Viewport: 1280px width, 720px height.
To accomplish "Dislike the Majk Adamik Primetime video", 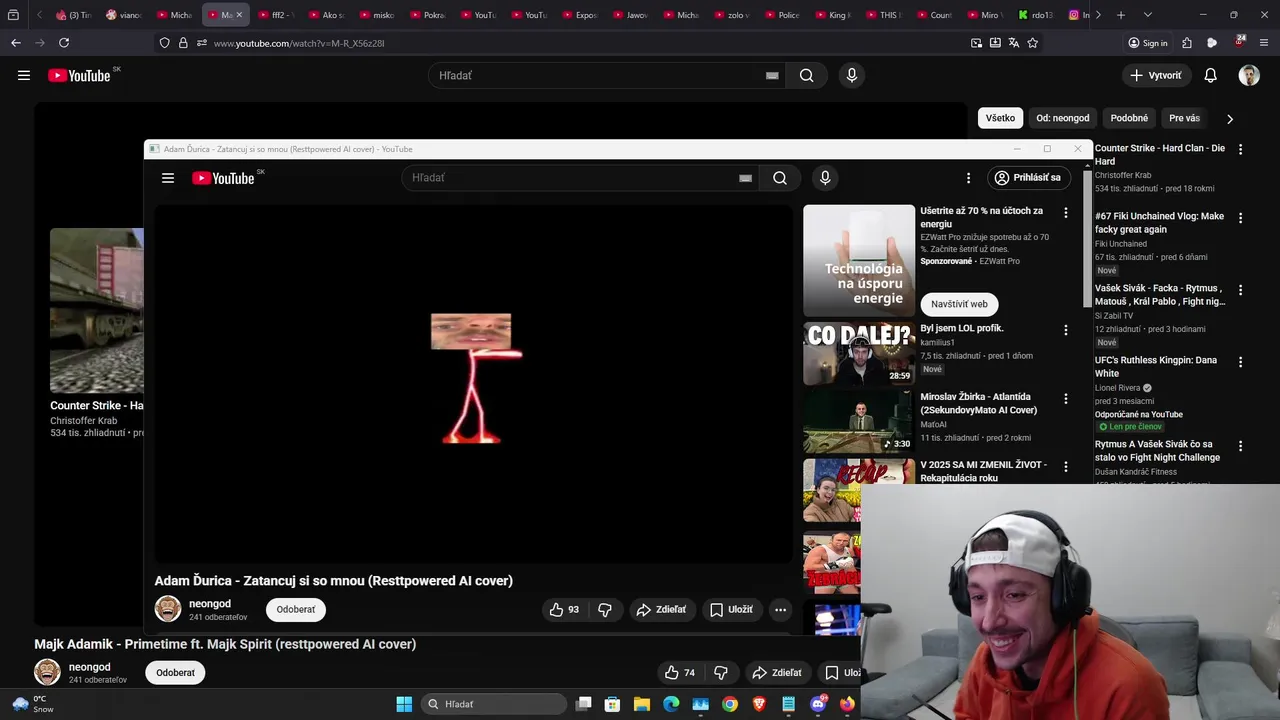I will point(721,673).
